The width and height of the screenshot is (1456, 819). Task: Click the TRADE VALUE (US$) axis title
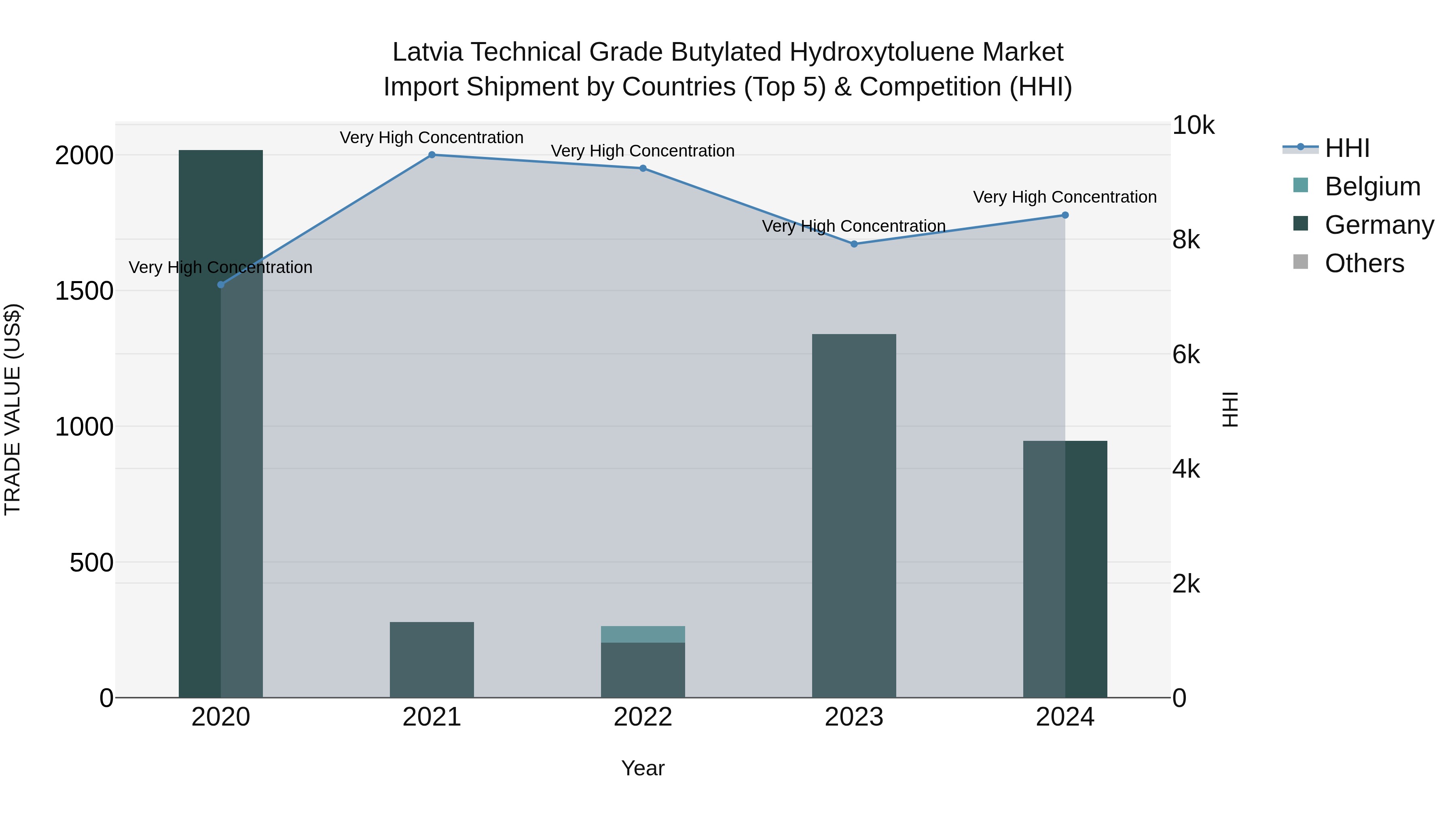pos(13,409)
